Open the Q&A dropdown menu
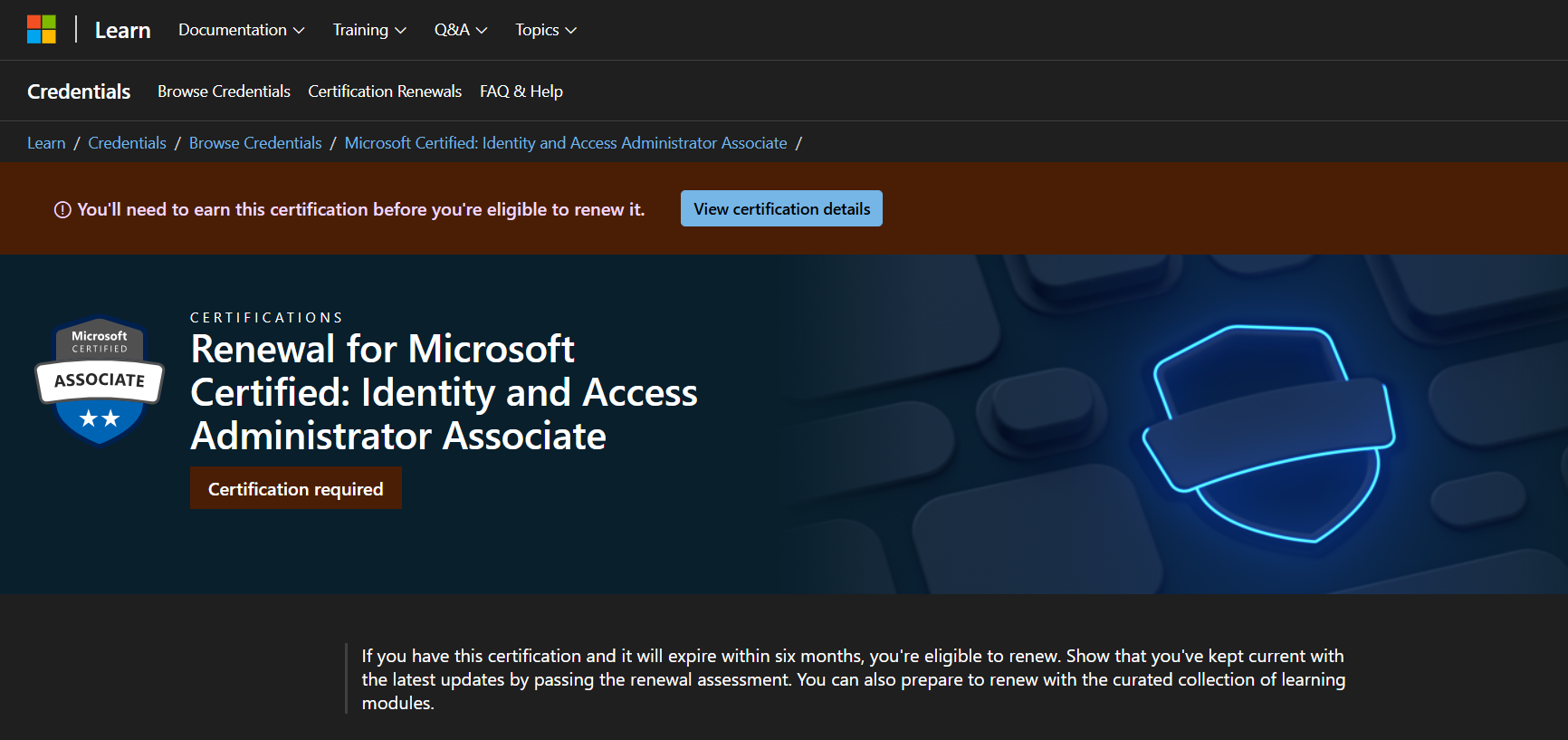1568x740 pixels. coord(461,30)
